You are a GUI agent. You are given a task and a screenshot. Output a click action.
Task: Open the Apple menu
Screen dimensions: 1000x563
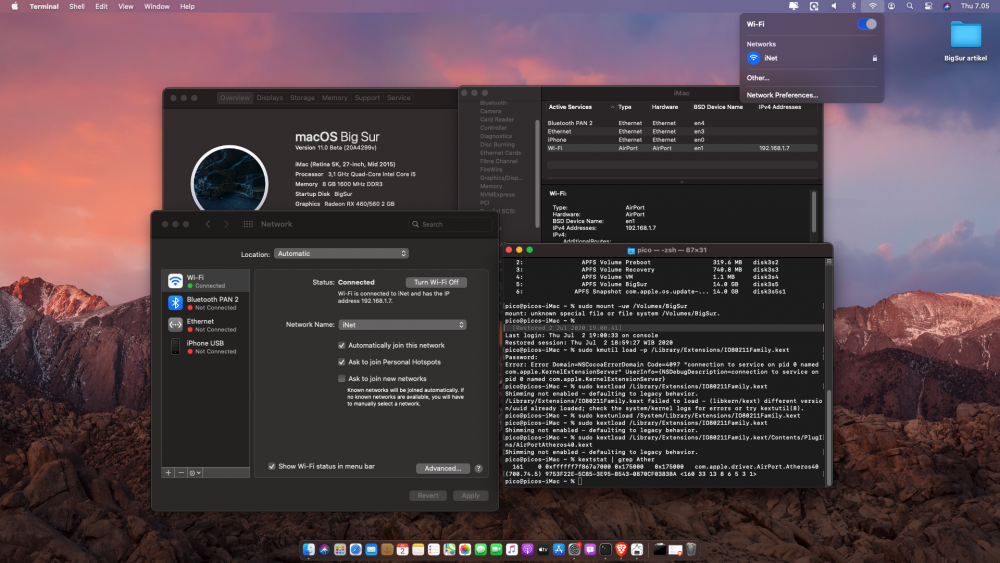(x=14, y=6)
